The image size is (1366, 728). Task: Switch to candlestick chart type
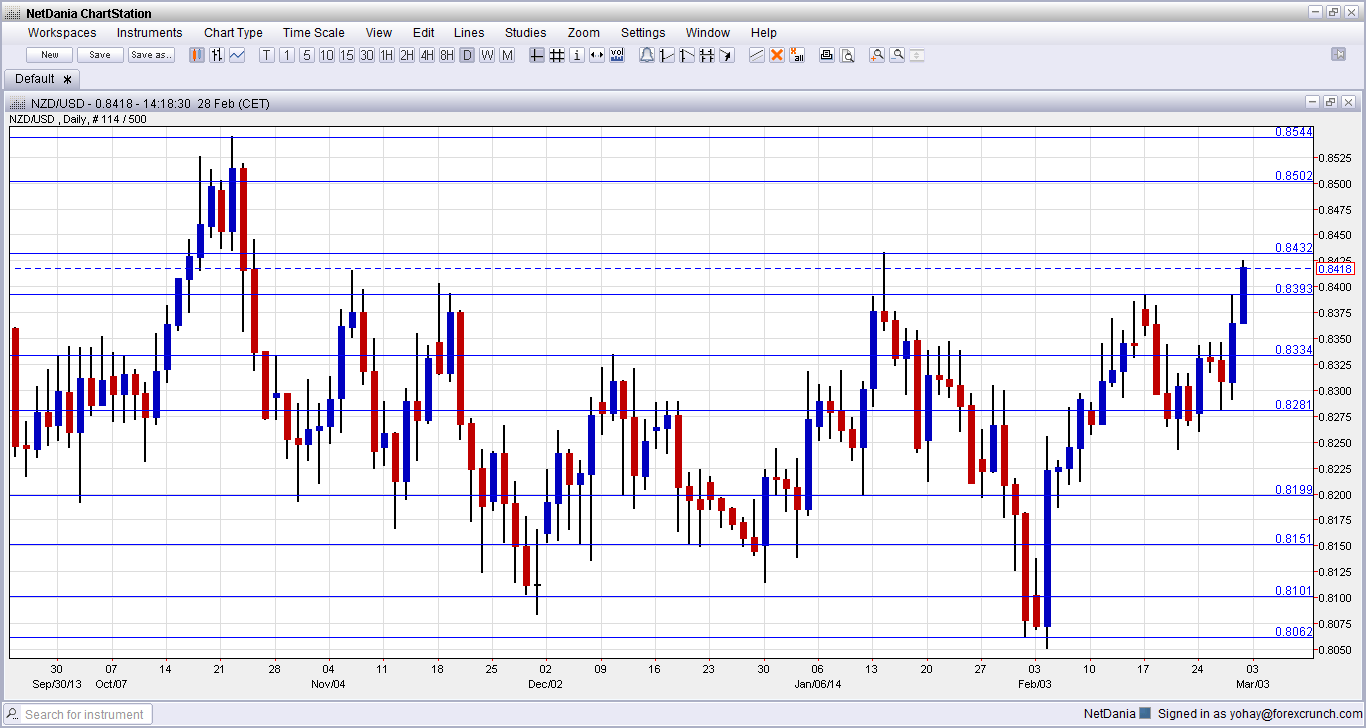point(197,55)
